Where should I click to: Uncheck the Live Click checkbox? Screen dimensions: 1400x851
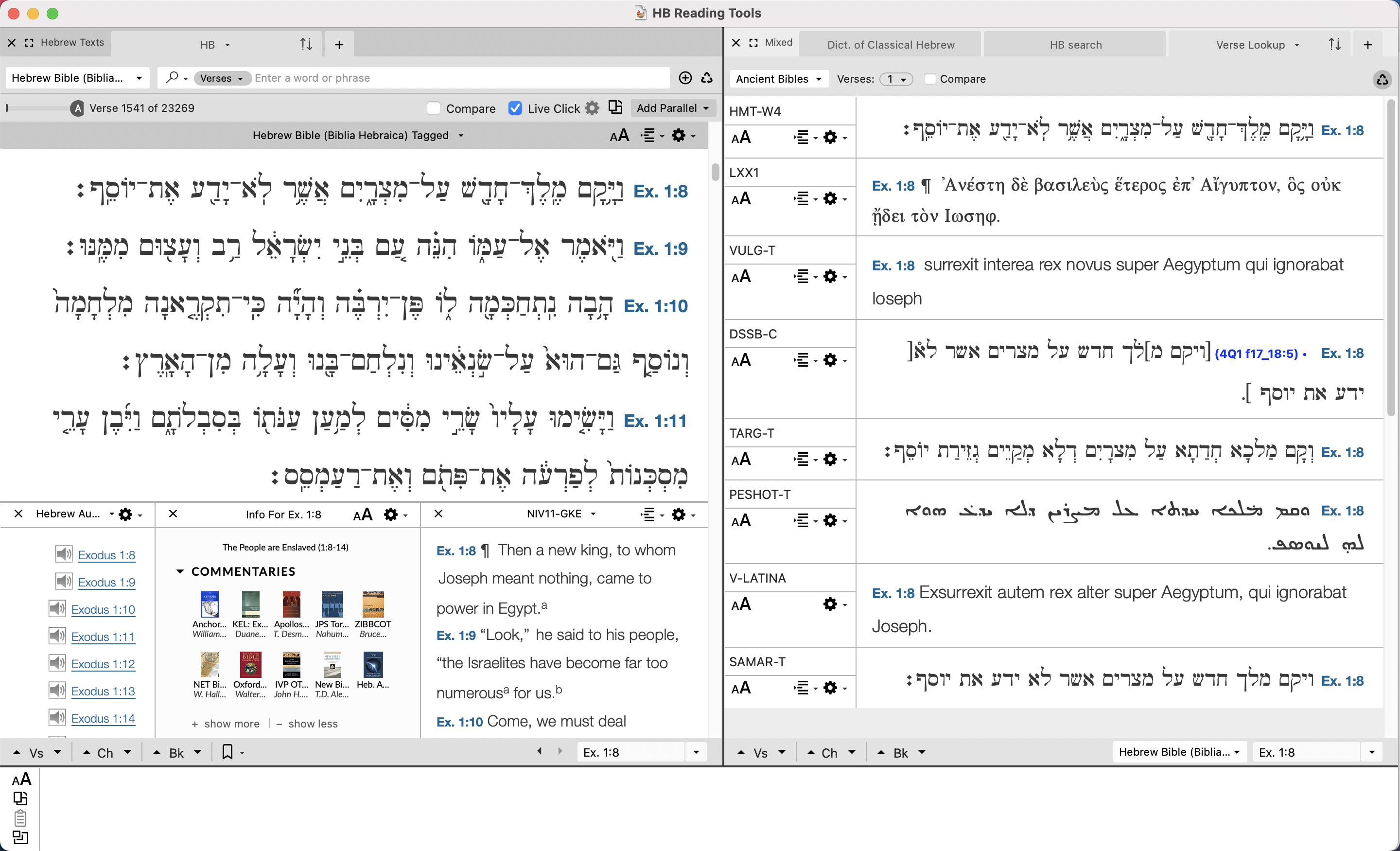tap(515, 108)
